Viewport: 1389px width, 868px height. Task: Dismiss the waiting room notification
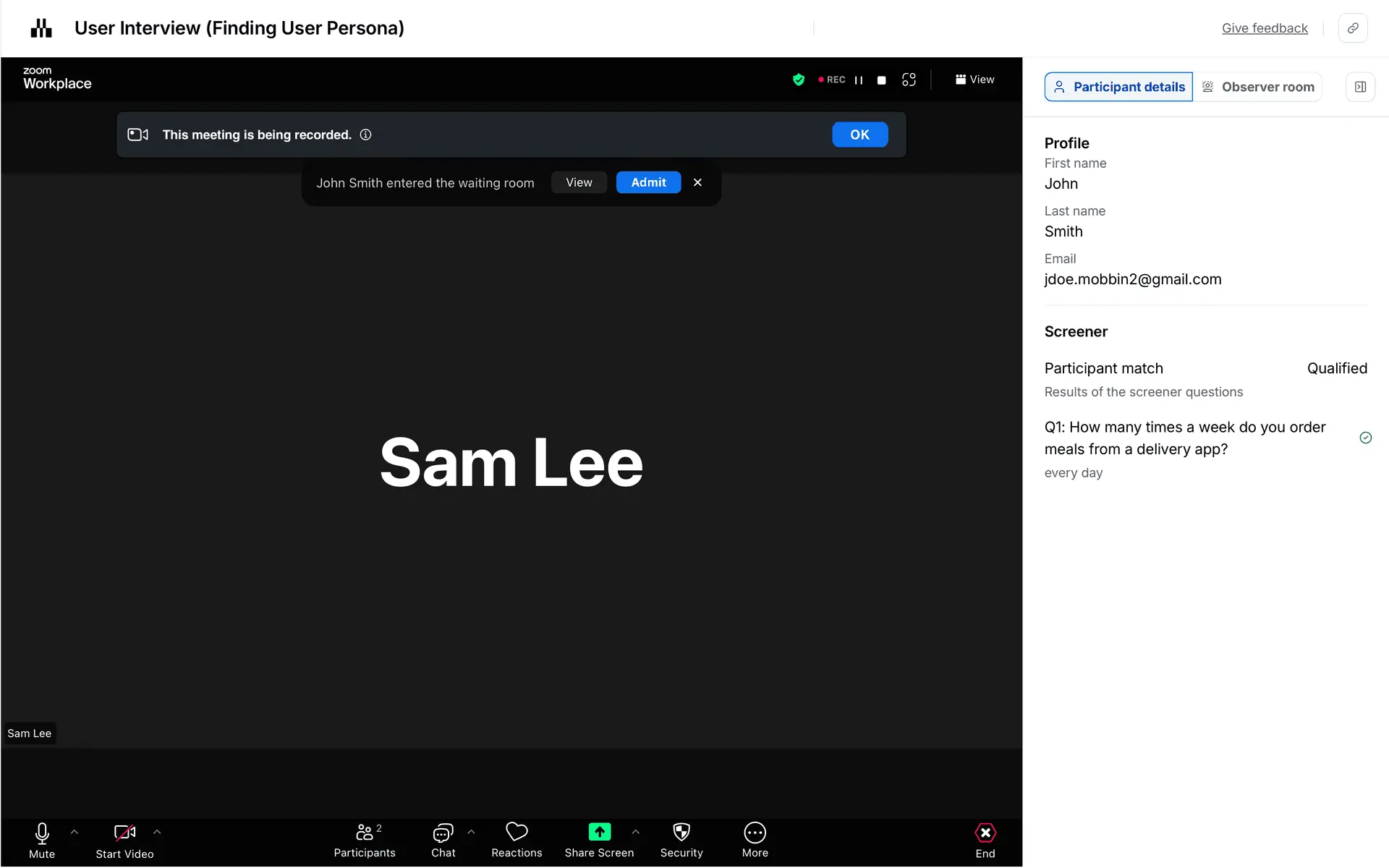pyautogui.click(x=697, y=182)
